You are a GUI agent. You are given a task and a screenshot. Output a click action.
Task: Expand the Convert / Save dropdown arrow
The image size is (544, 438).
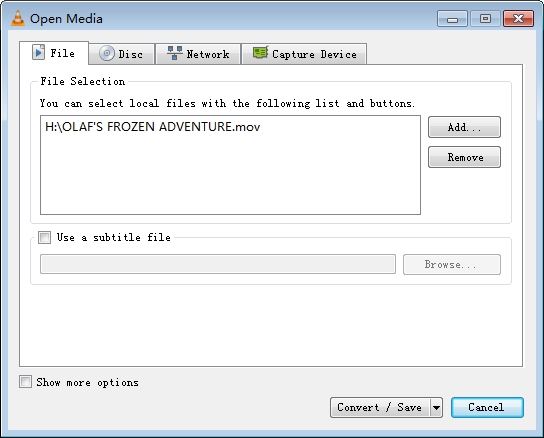pyautogui.click(x=436, y=407)
